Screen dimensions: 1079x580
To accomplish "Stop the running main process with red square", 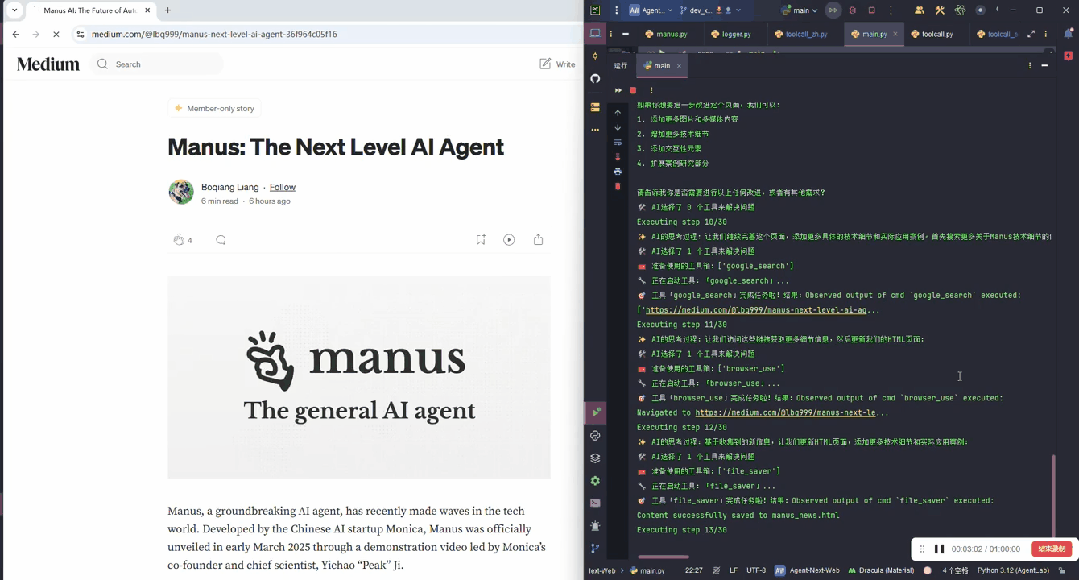I will tap(632, 90).
